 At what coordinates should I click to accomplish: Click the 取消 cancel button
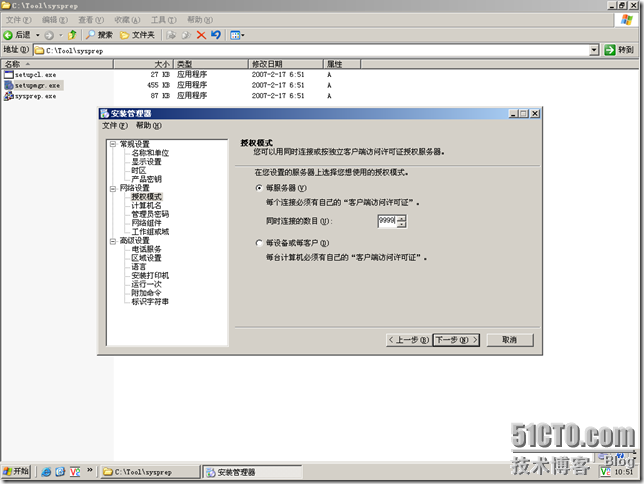510,340
